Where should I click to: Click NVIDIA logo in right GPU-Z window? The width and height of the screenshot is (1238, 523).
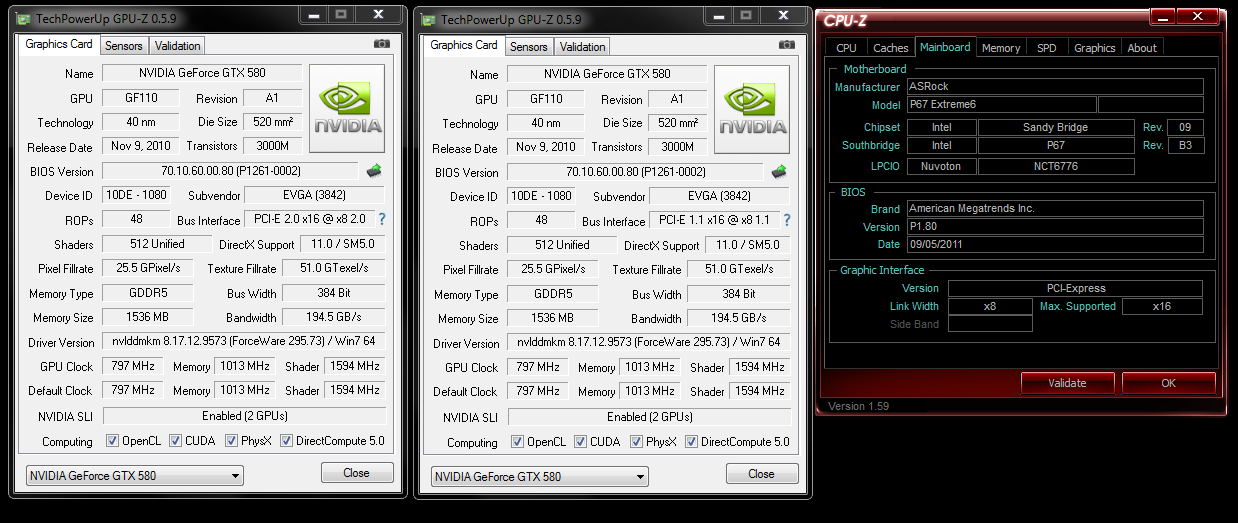[x=753, y=110]
